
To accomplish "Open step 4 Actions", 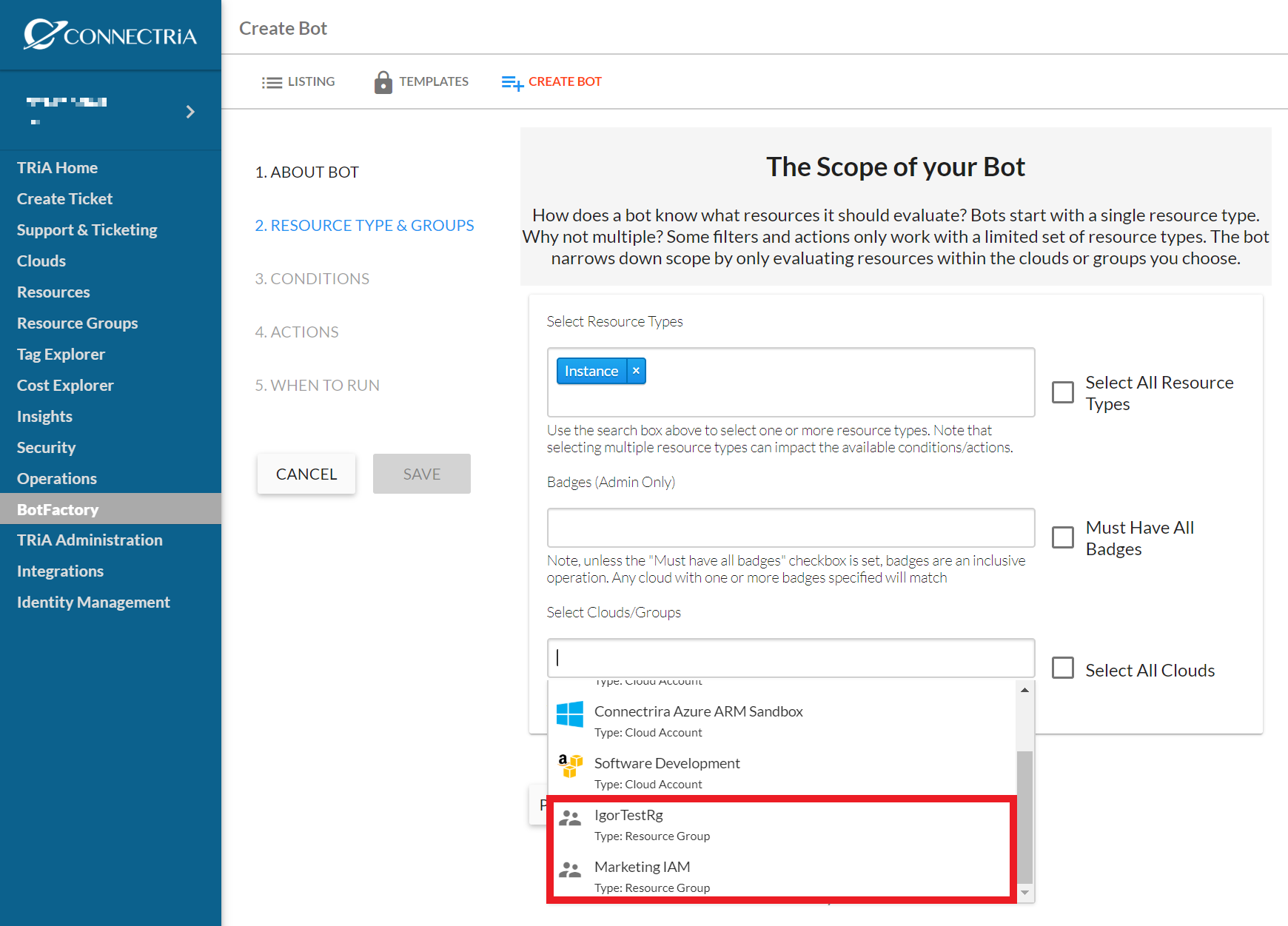I will click(297, 332).
